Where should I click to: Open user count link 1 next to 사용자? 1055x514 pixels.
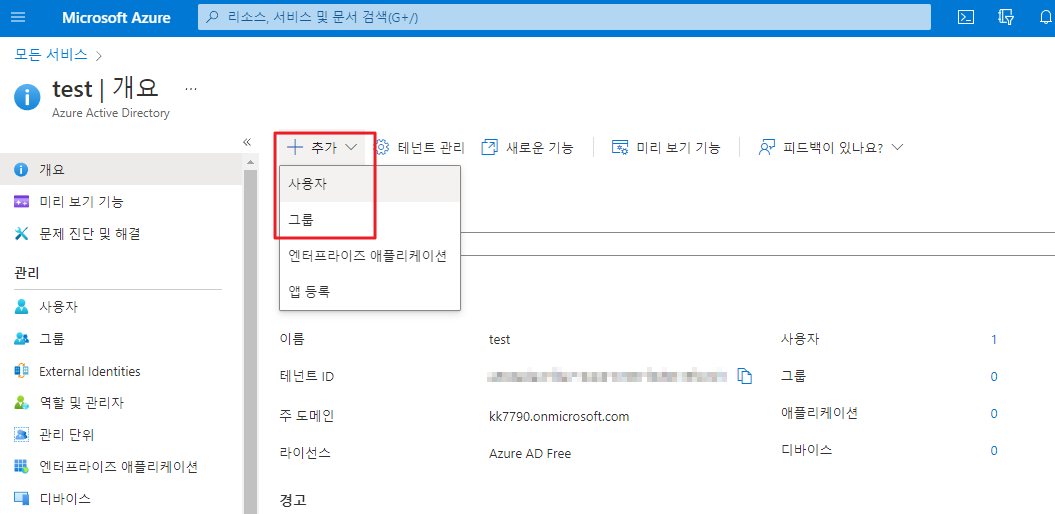pyautogui.click(x=994, y=340)
